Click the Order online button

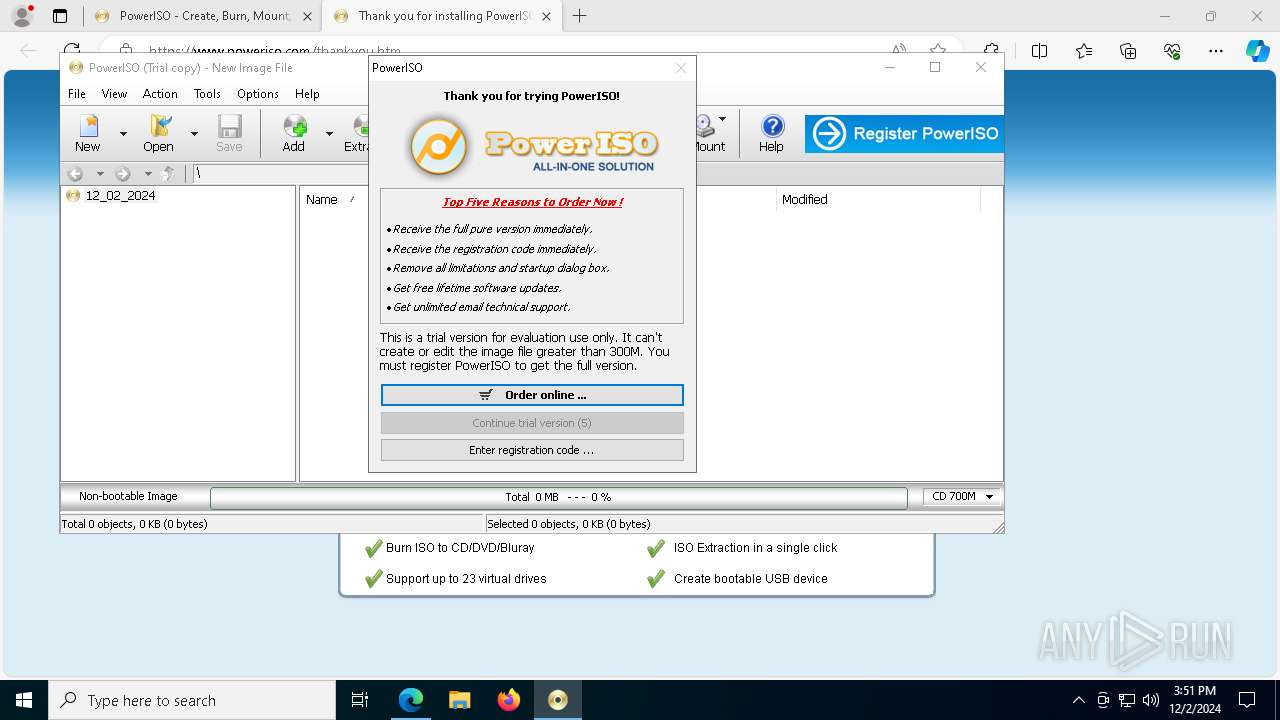(532, 395)
